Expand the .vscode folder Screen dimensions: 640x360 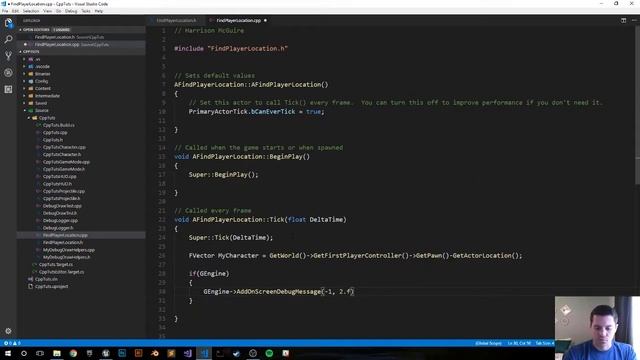click(42, 67)
